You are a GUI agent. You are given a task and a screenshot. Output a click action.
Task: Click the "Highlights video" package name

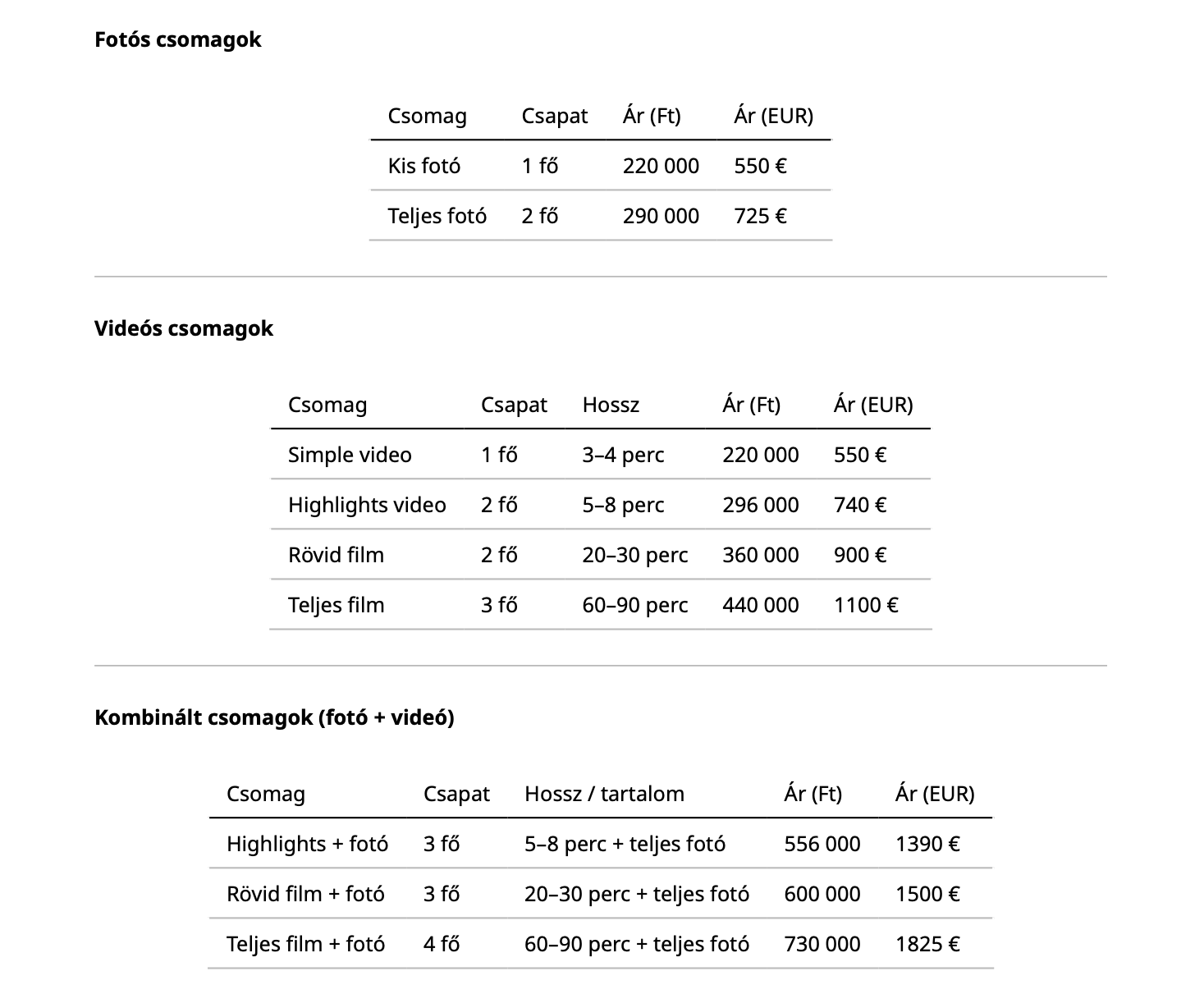[367, 505]
